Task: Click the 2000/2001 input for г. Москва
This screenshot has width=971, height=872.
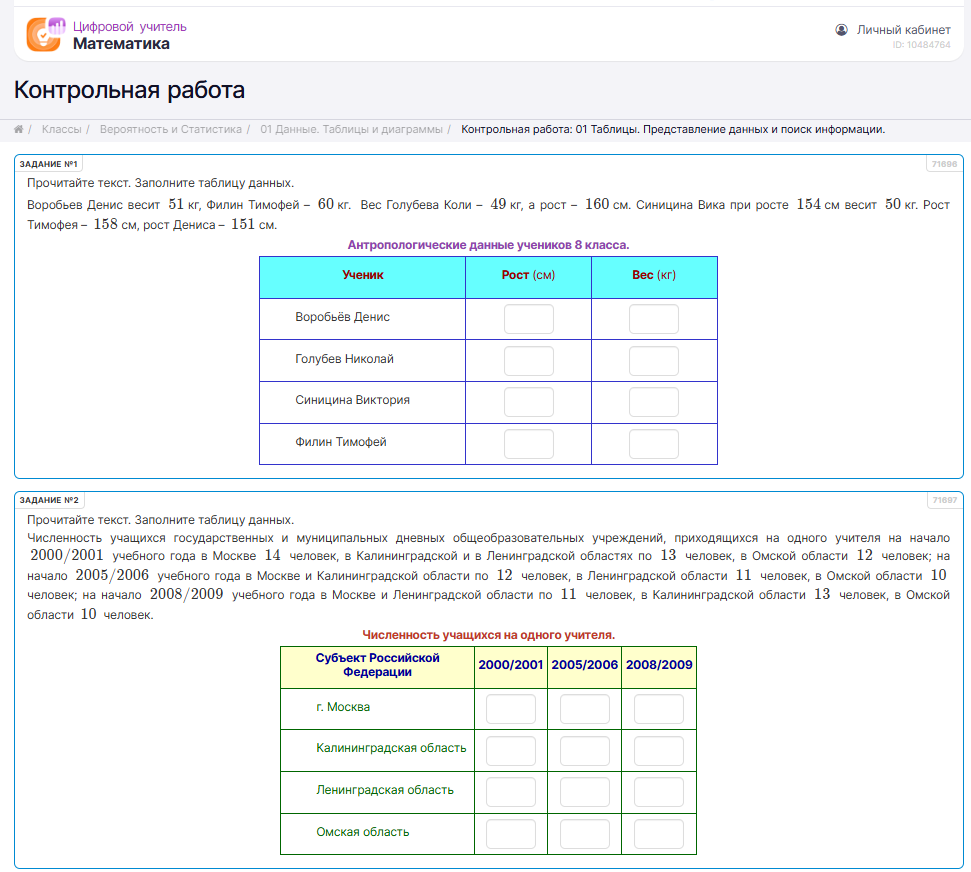Action: point(511,709)
